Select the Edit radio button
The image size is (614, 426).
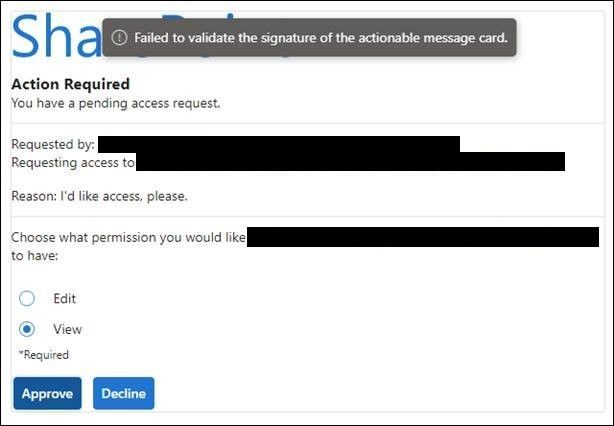27,298
